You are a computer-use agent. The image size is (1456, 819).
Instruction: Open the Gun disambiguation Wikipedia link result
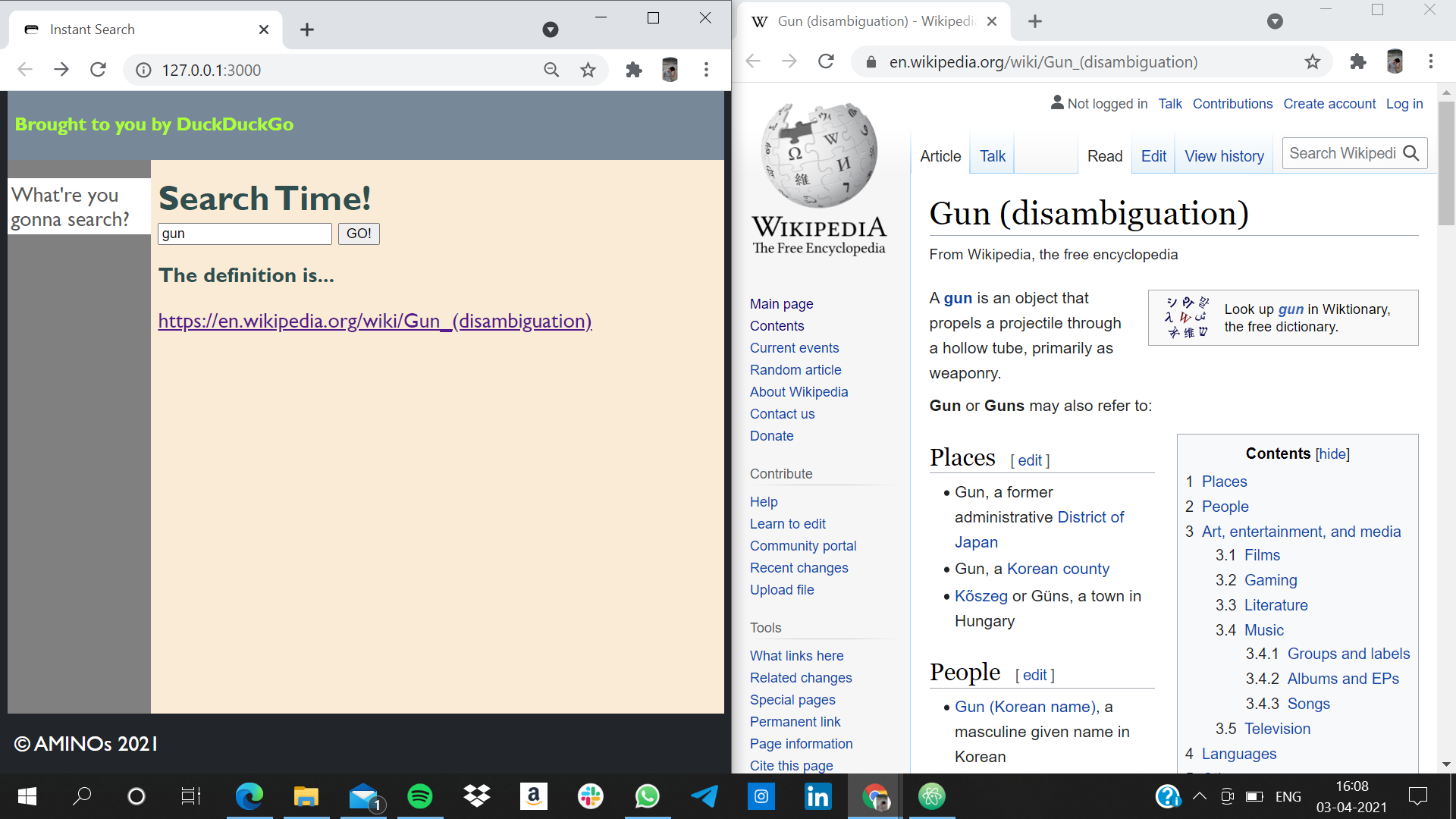pos(375,321)
